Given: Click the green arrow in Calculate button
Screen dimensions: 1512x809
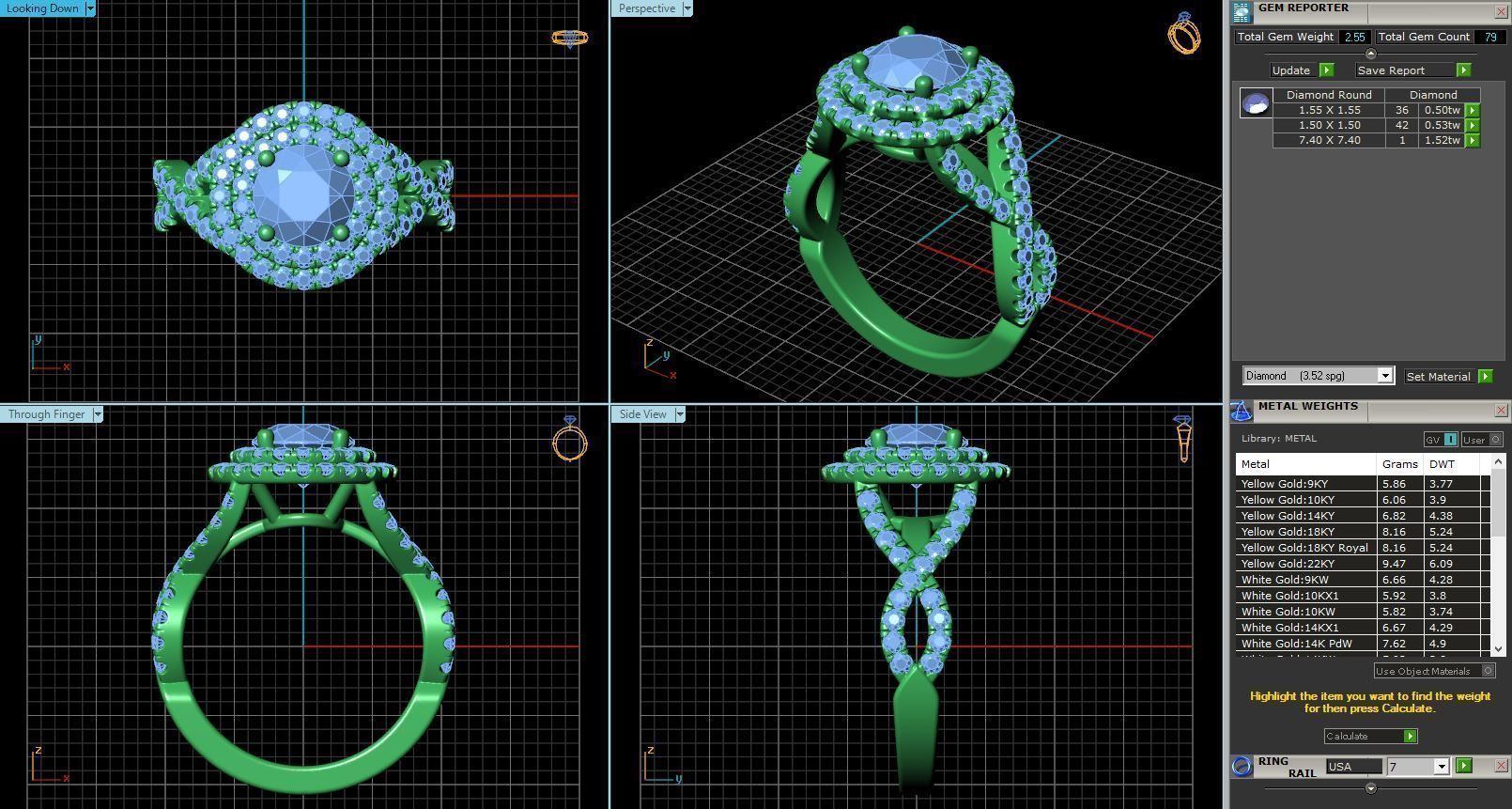Looking at the screenshot, I should pyautogui.click(x=1410, y=737).
